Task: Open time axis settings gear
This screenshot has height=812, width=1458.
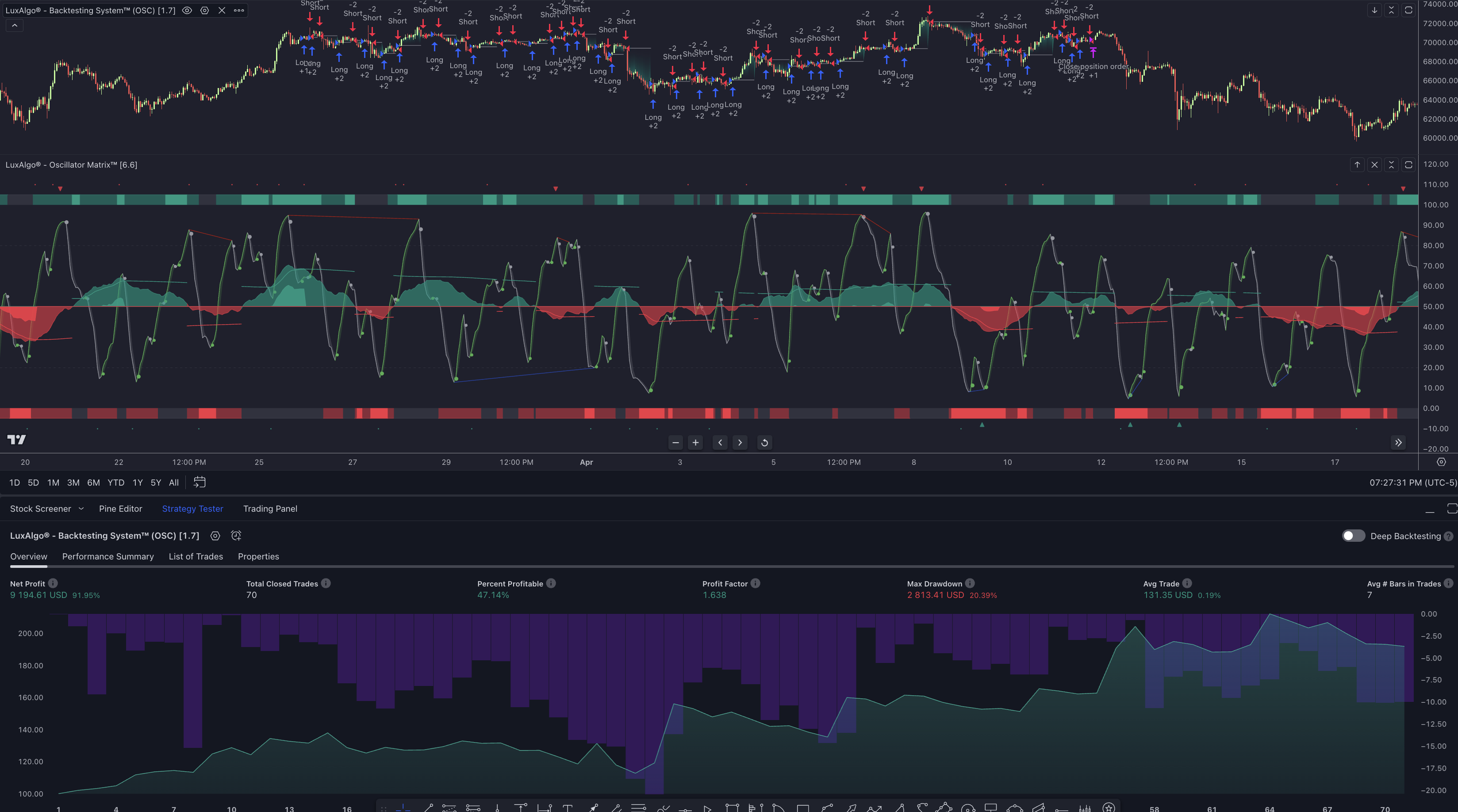Action: 1441,462
